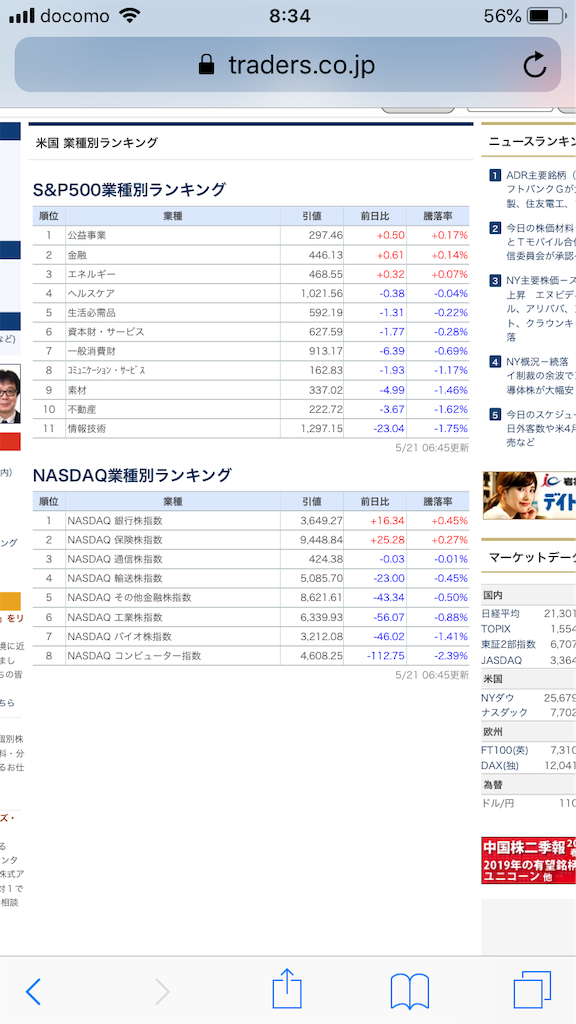The height and width of the screenshot is (1024, 576).
Task: Tap the Safari reload page icon
Action: tap(534, 65)
